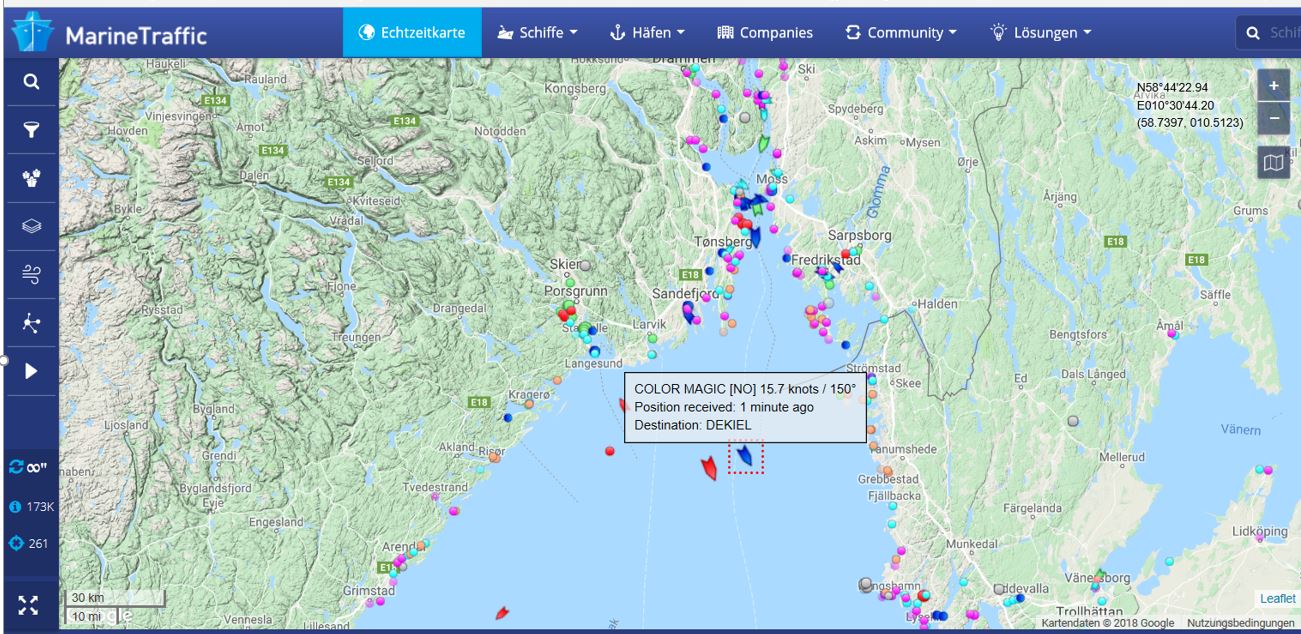1301x634 pixels.
Task: Expand the Häfen dropdown menu
Action: click(647, 32)
